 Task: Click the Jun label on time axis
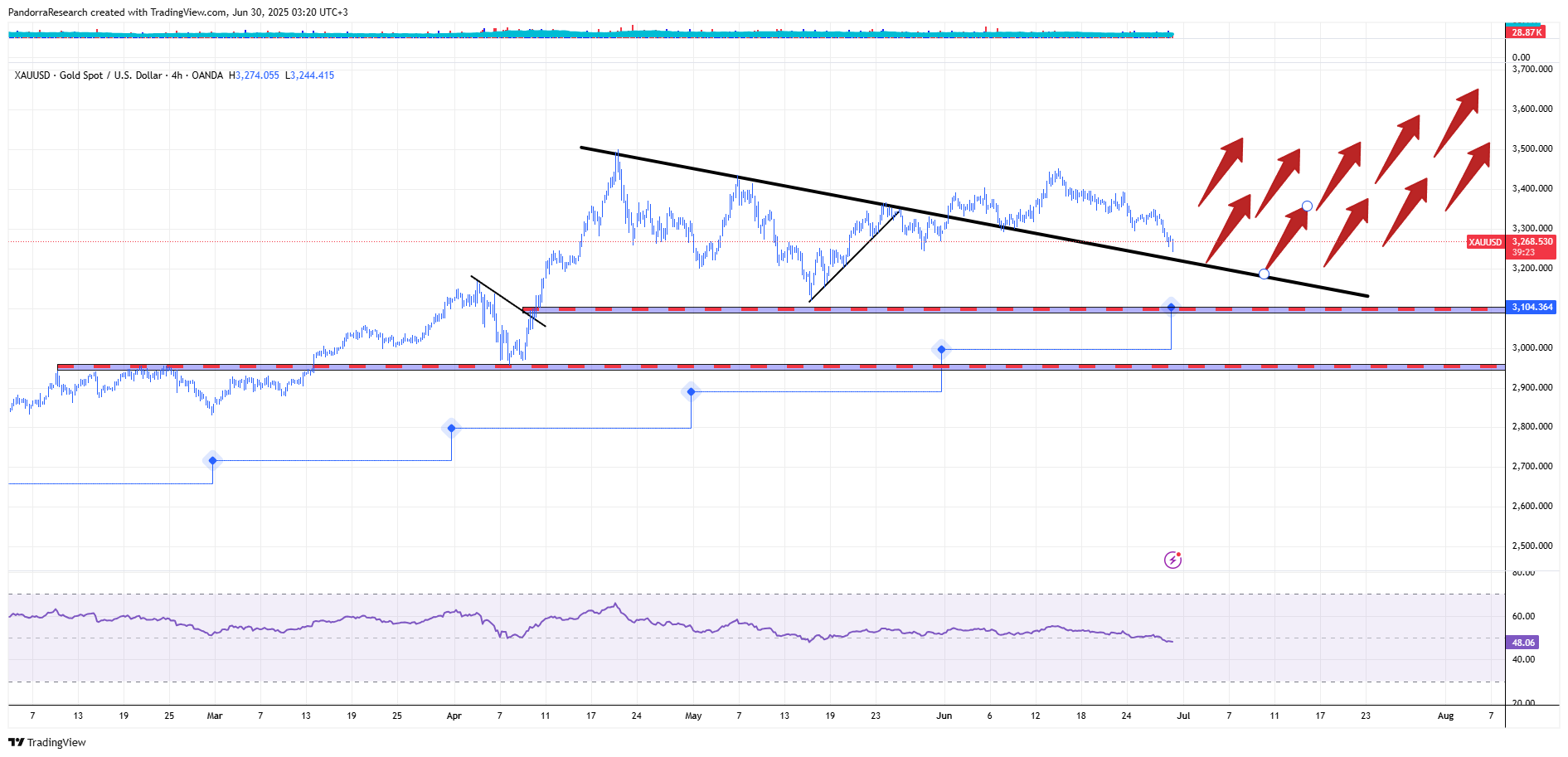(x=944, y=716)
